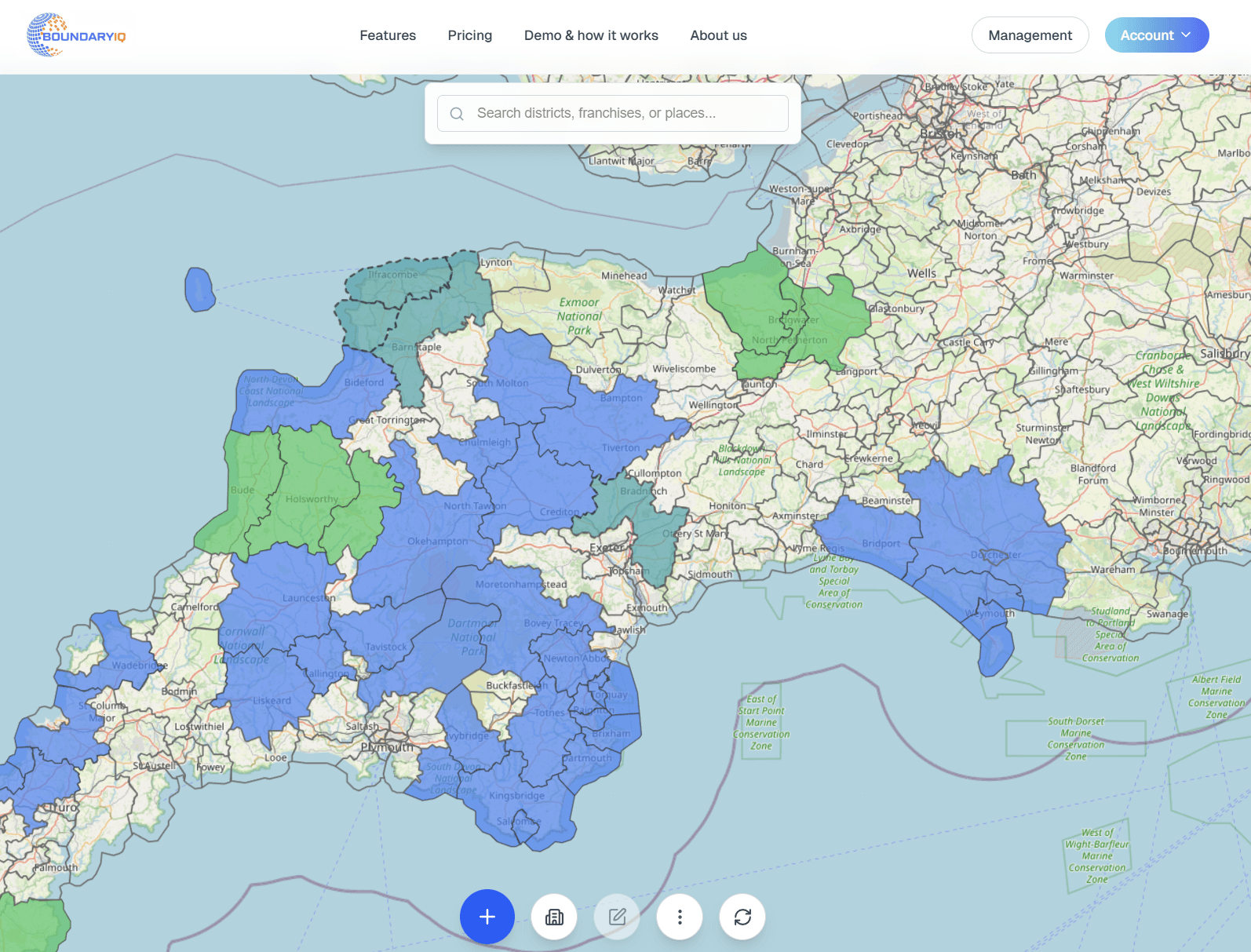The height and width of the screenshot is (952, 1251).
Task: Click the Launceston map label
Action: click(309, 598)
